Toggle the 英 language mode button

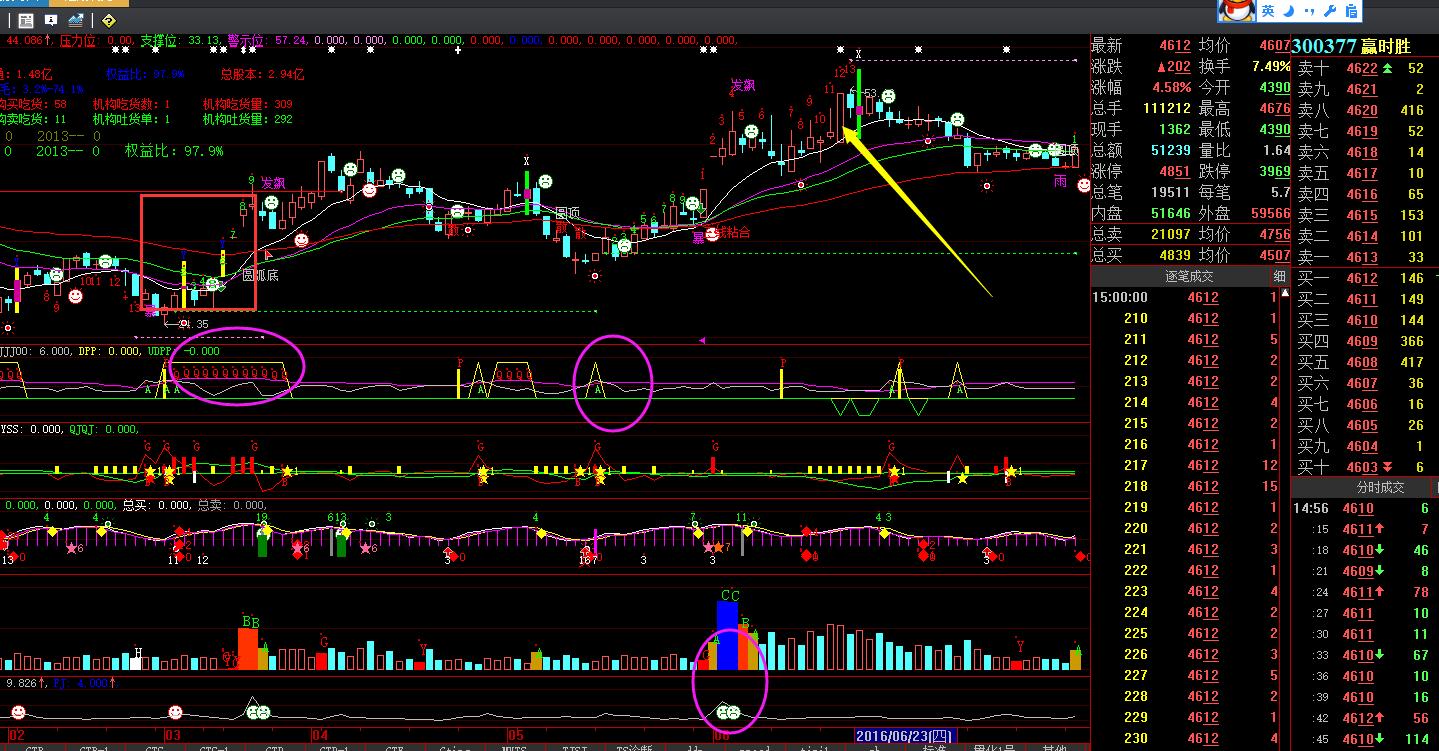pos(1268,11)
